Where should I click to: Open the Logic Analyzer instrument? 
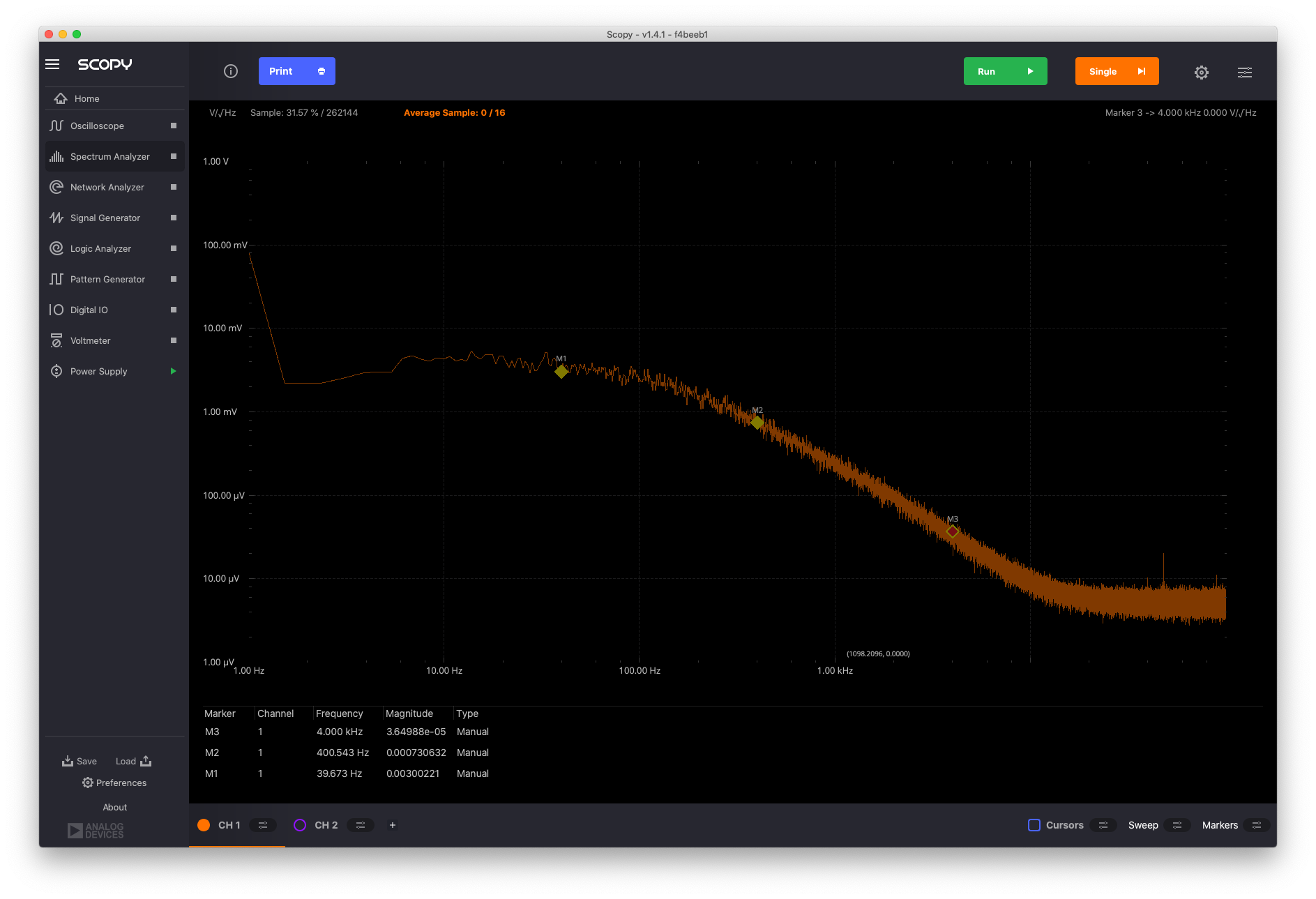[115, 248]
